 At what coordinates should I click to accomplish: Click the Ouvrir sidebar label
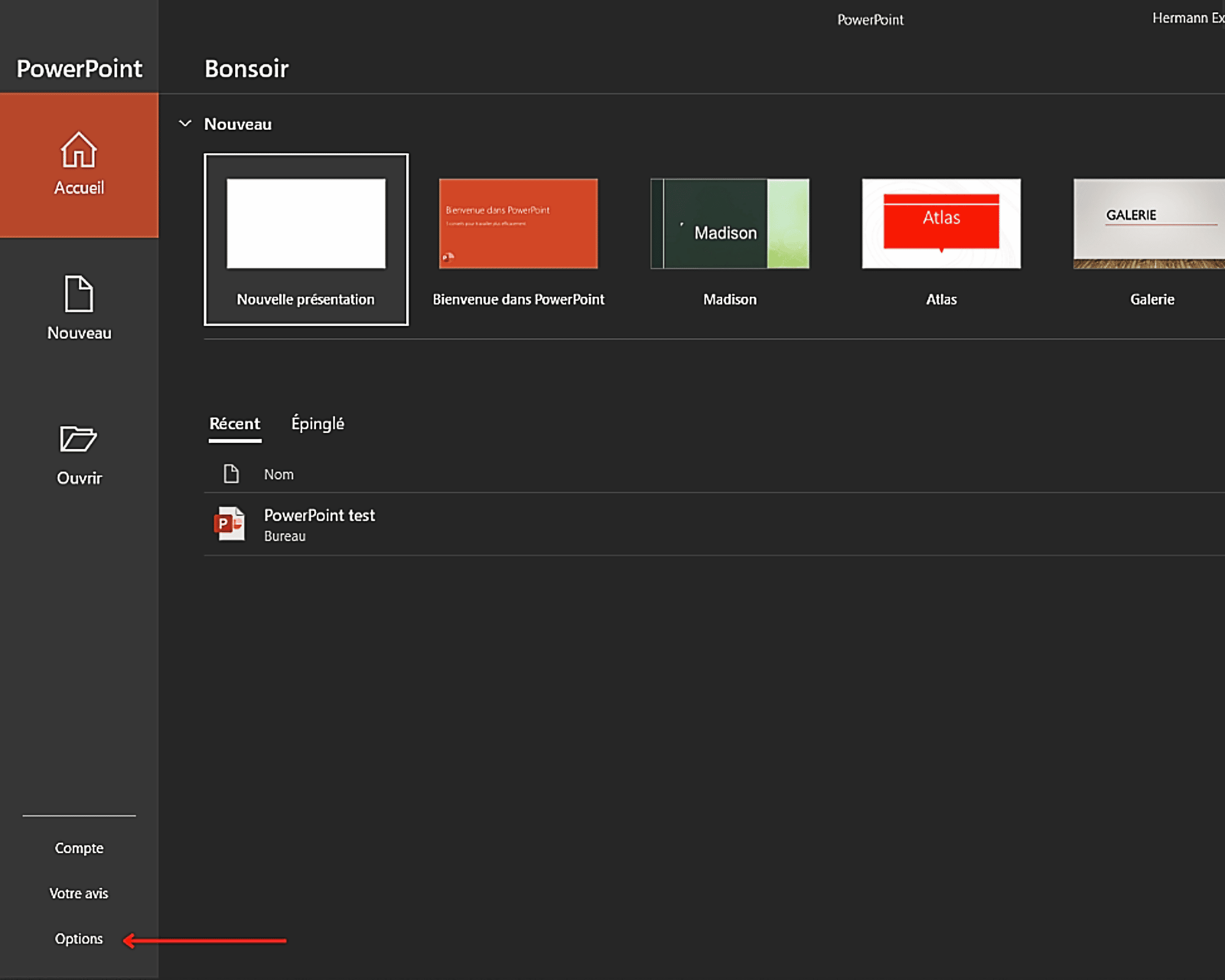pos(80,478)
